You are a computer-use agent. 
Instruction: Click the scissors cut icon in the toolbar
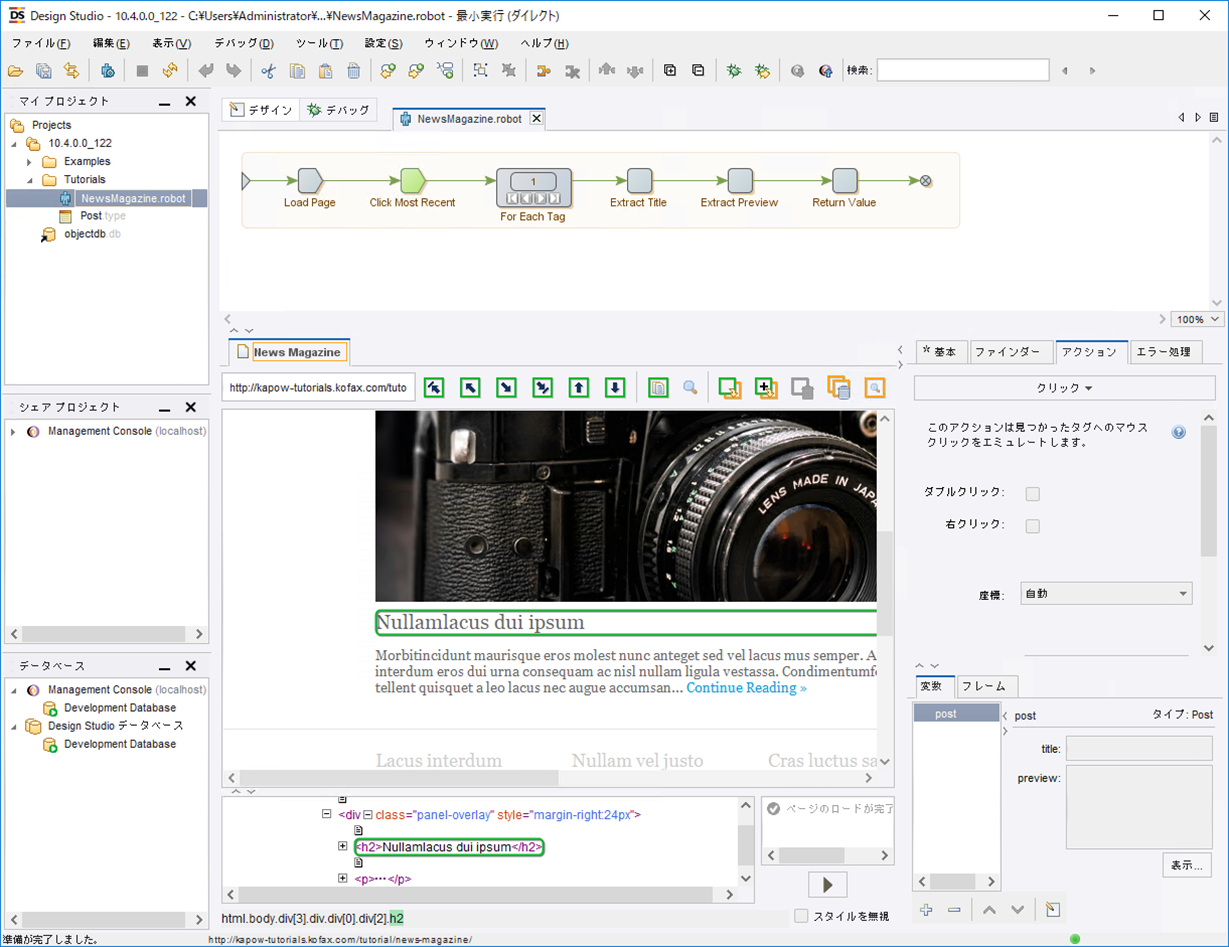point(268,71)
